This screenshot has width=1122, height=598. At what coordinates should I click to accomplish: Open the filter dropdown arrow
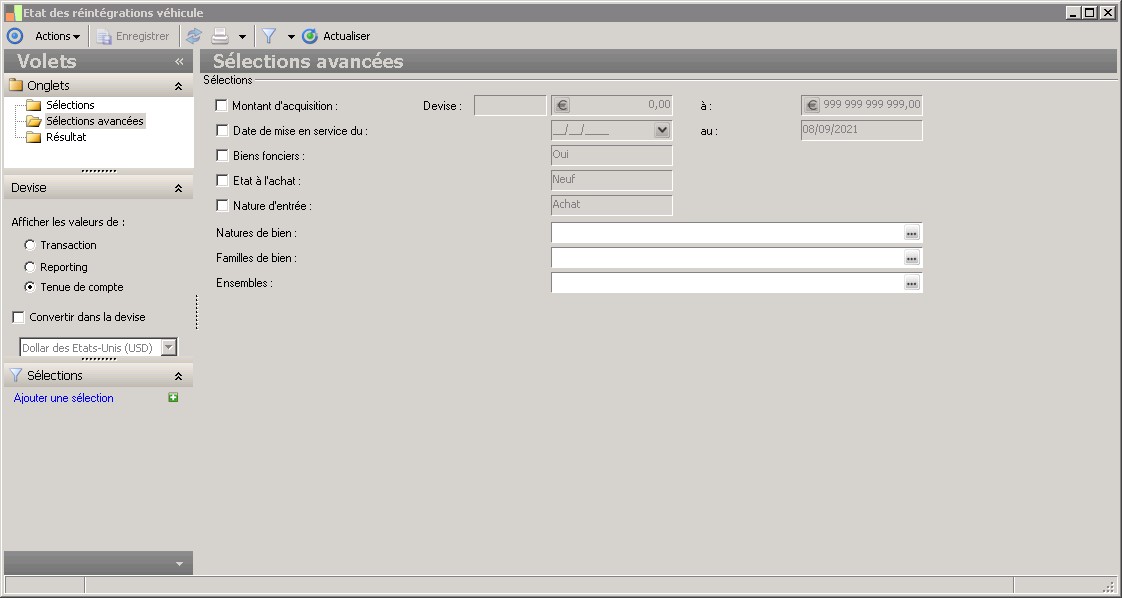[x=291, y=36]
